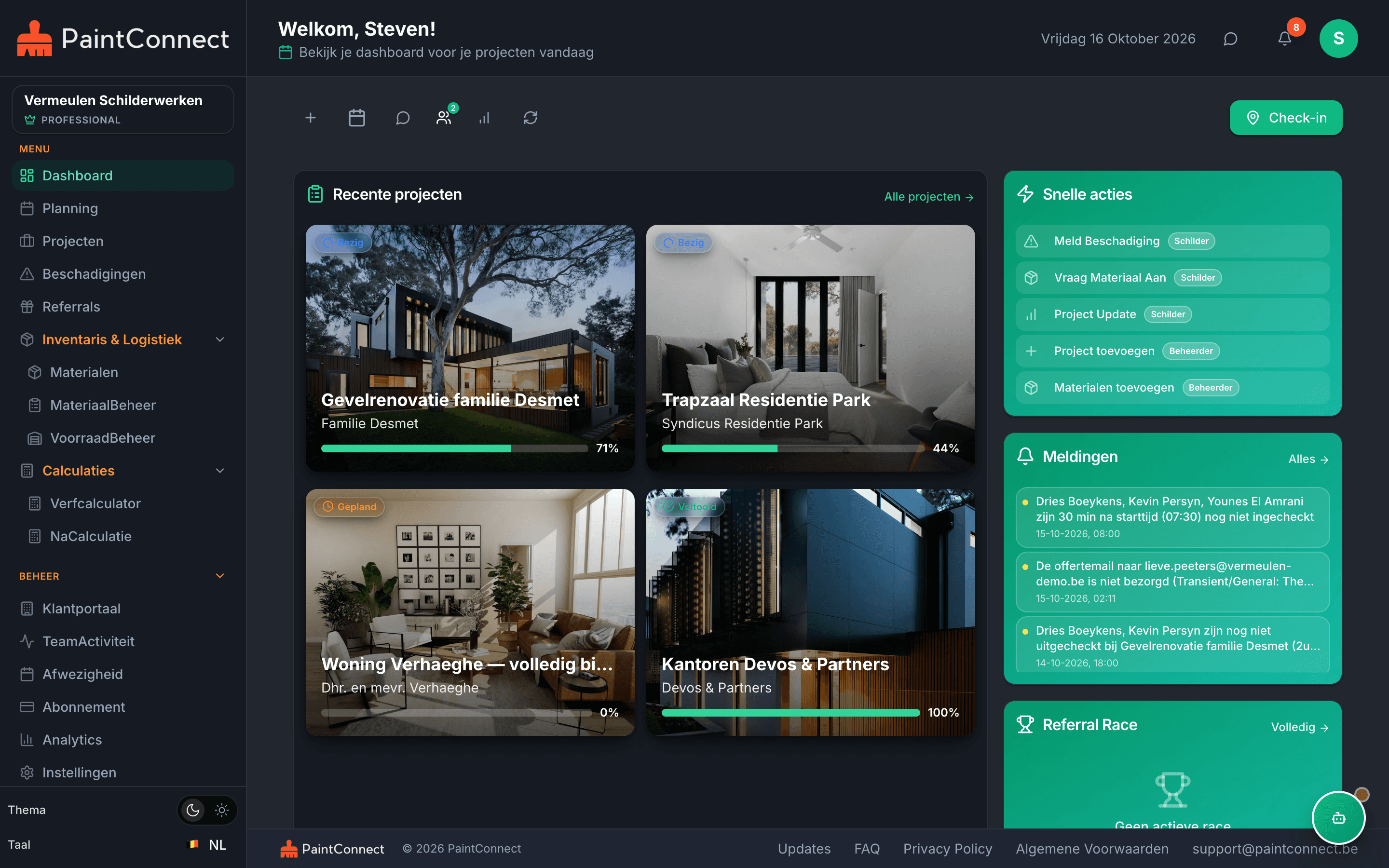Click the chart icon next to Project Update
1389x868 pixels.
pyautogui.click(x=1032, y=314)
